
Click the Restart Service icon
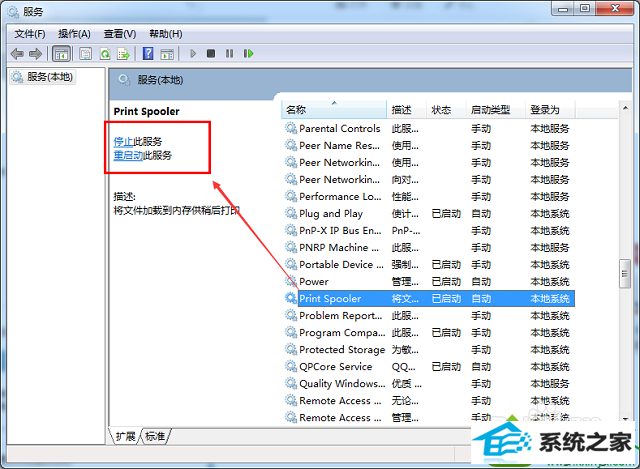(x=248, y=53)
